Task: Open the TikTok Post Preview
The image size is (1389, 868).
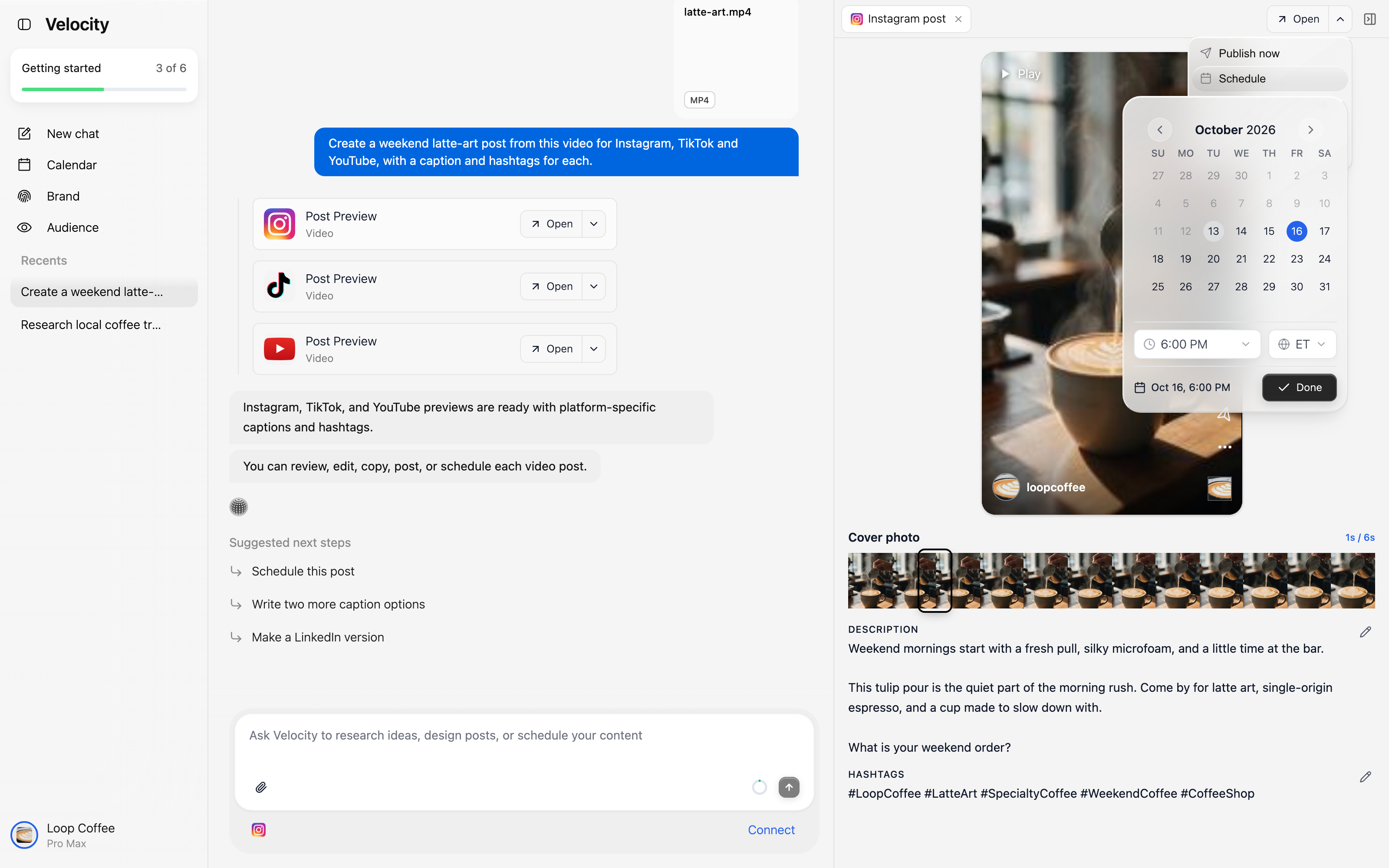Action: 551,286
